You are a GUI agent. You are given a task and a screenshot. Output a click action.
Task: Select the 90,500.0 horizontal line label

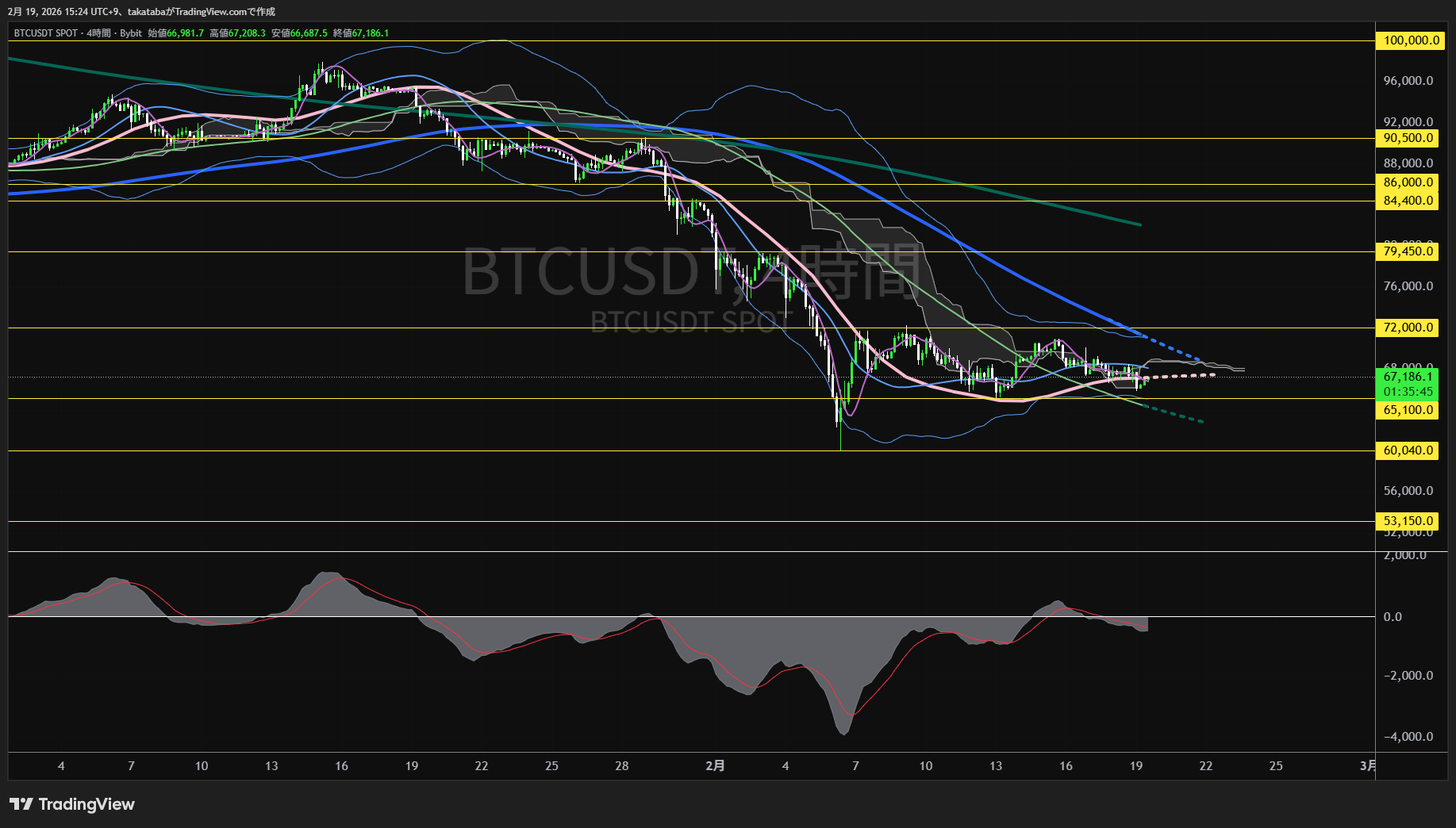click(1408, 138)
